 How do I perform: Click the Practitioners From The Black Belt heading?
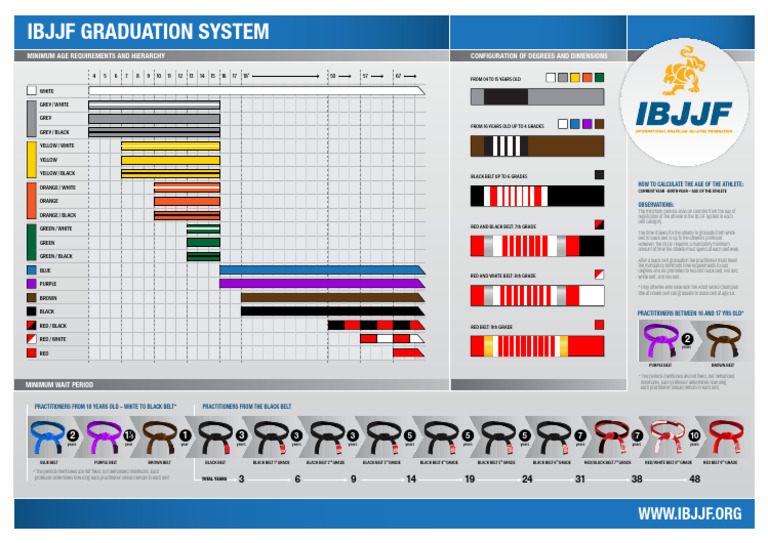click(x=247, y=406)
